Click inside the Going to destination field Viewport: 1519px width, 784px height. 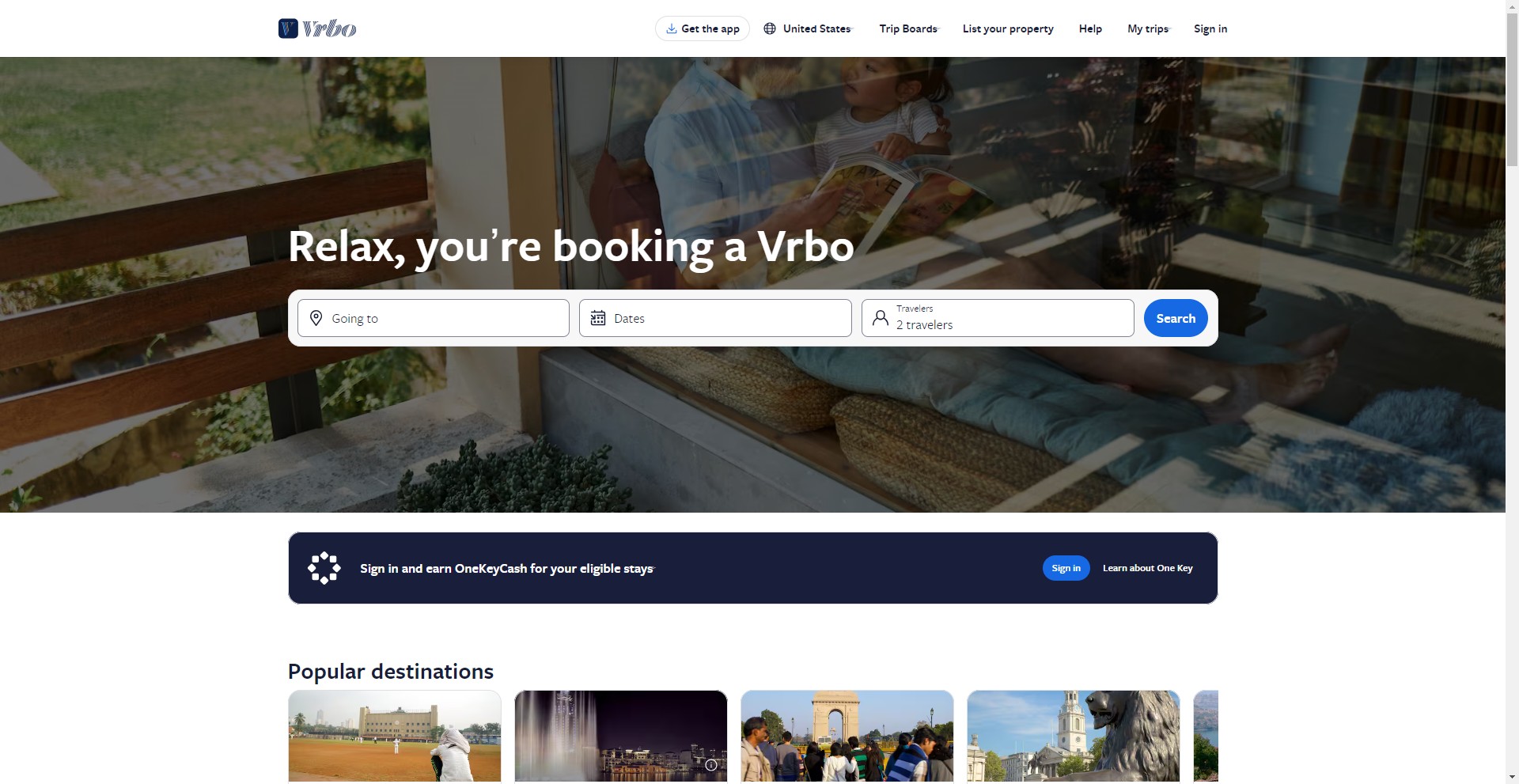(434, 318)
